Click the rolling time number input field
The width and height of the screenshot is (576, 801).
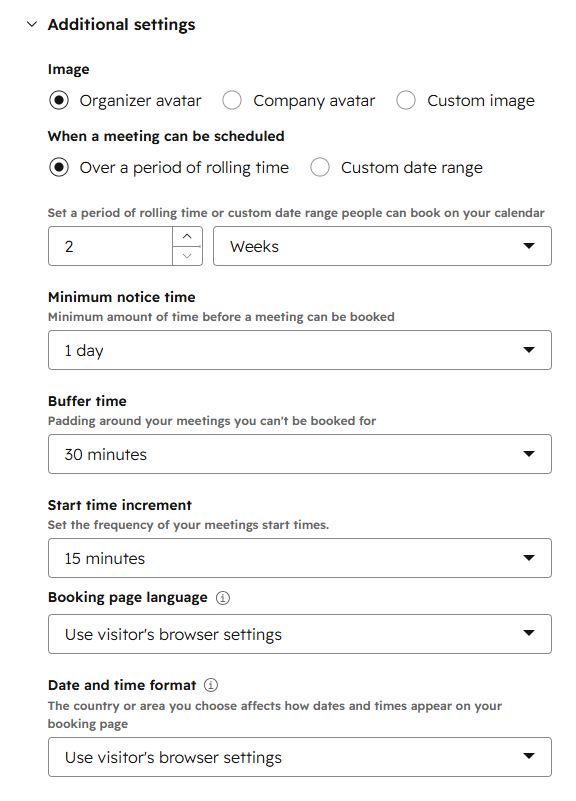click(110, 246)
